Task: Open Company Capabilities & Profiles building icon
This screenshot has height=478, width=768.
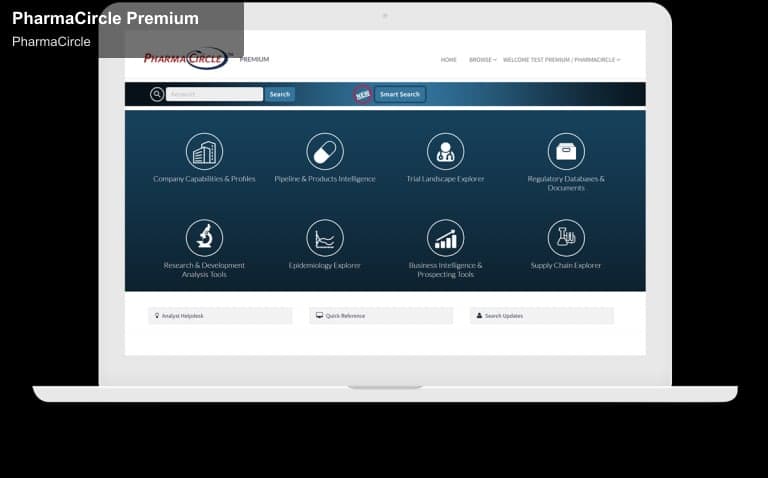Action: pyautogui.click(x=204, y=151)
